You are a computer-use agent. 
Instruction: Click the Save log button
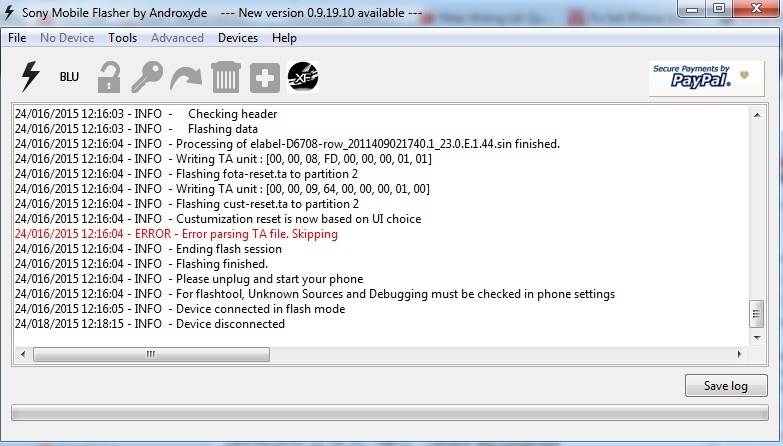point(726,386)
